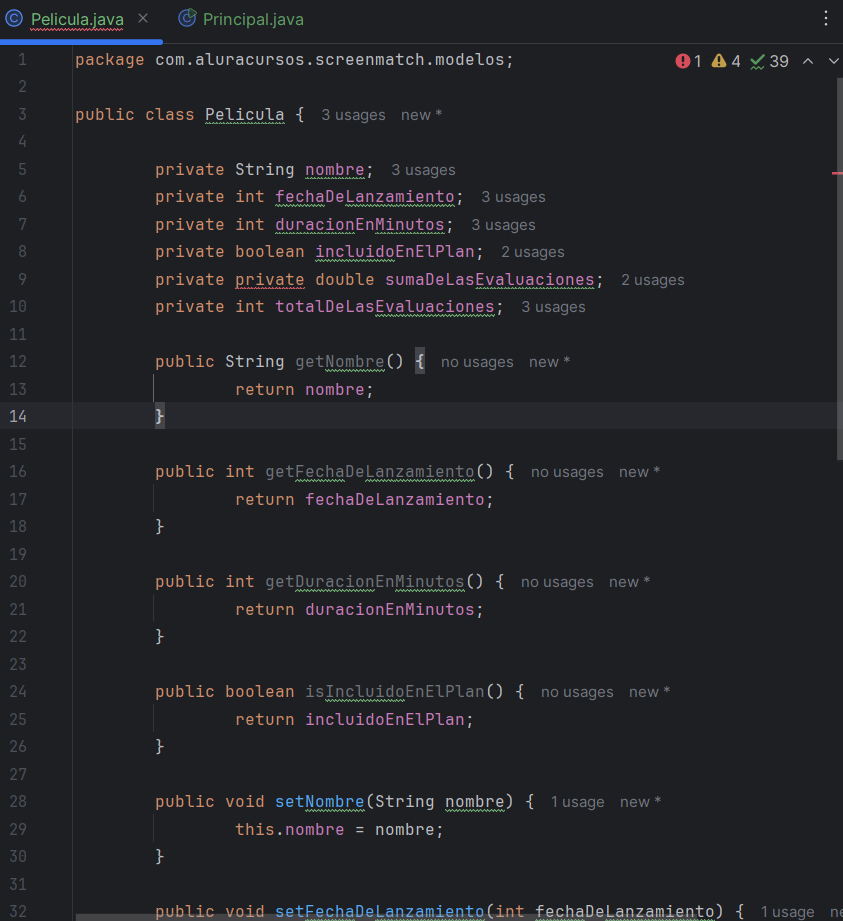
Task: Click 'this.nombre' in setNombre body
Action: coord(290,829)
